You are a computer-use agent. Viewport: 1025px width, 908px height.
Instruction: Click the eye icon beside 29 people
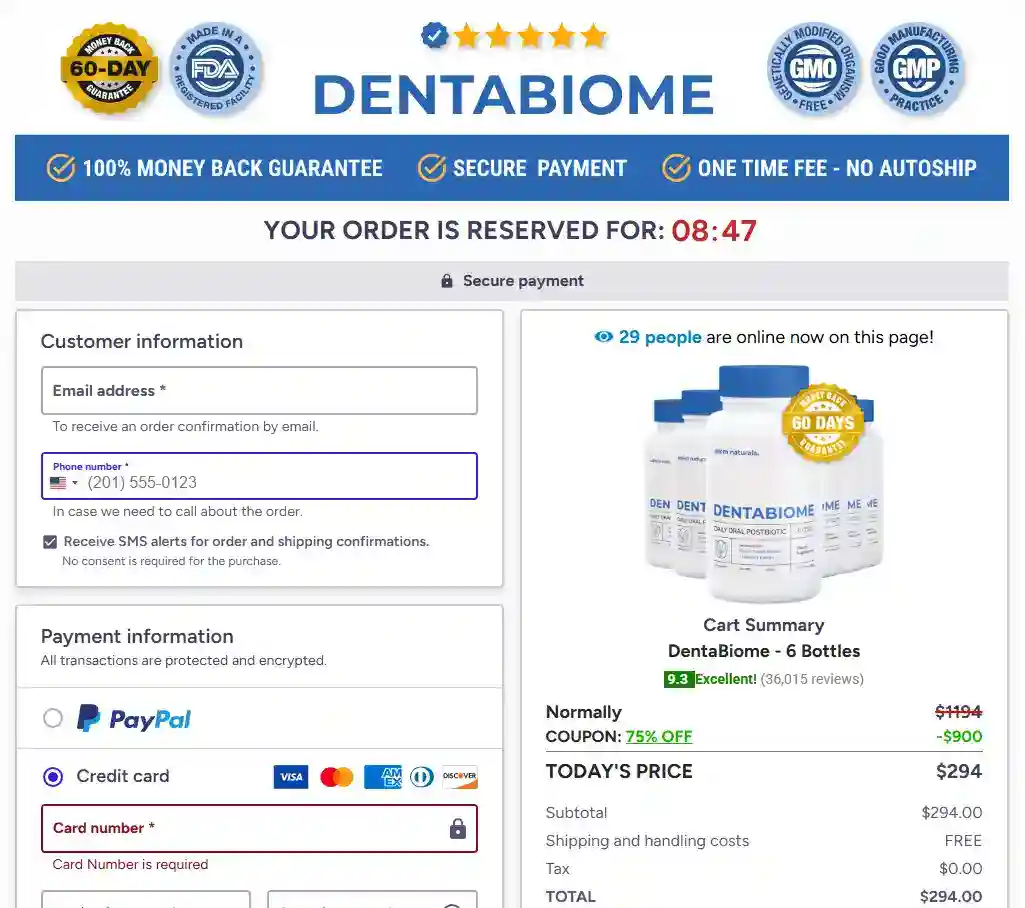pos(603,337)
